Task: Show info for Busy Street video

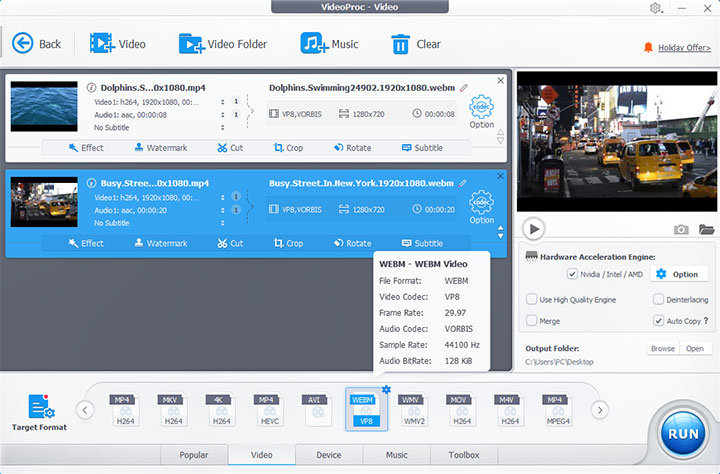Action: [91, 183]
